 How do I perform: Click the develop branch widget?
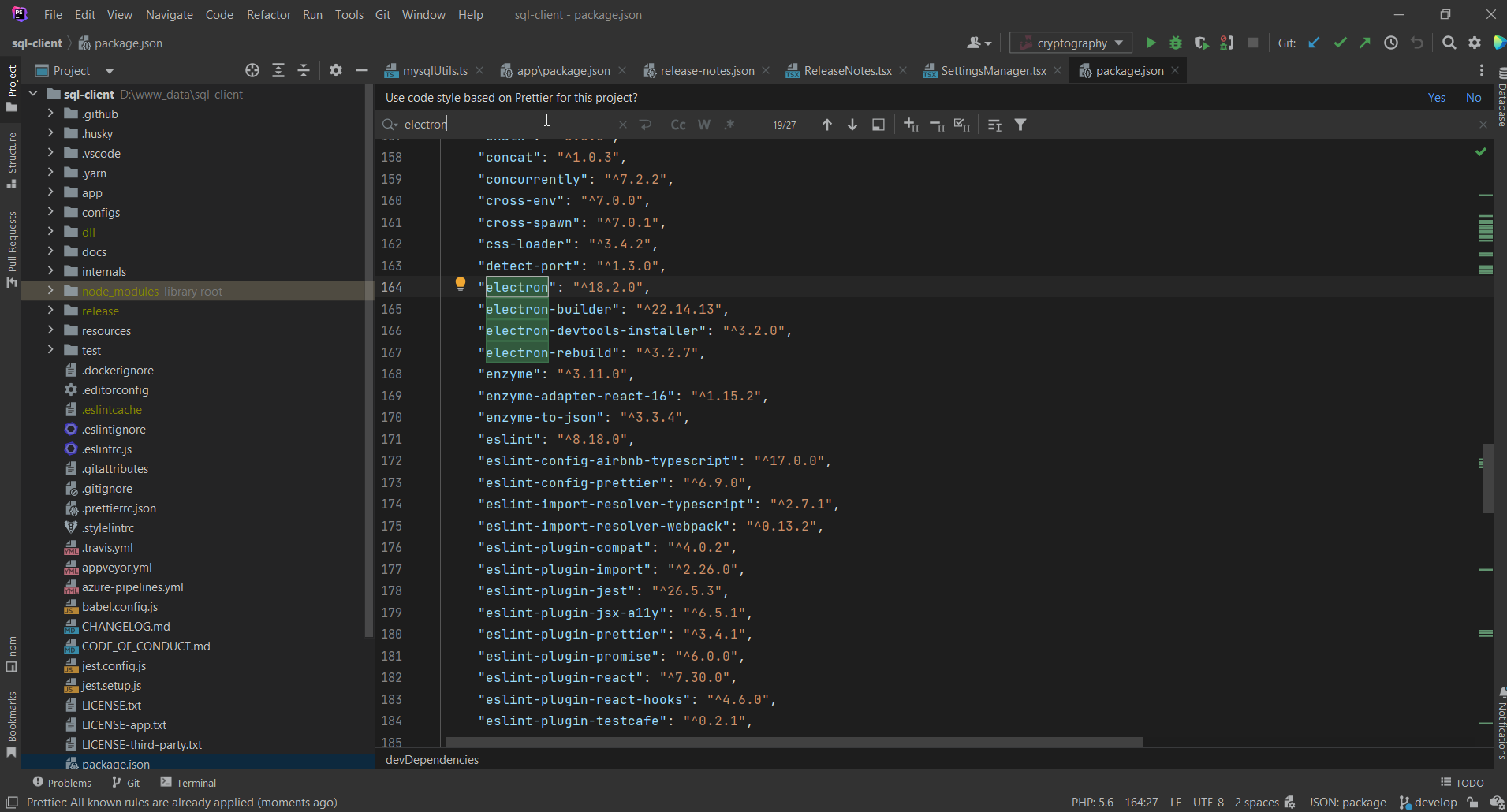point(1428,803)
